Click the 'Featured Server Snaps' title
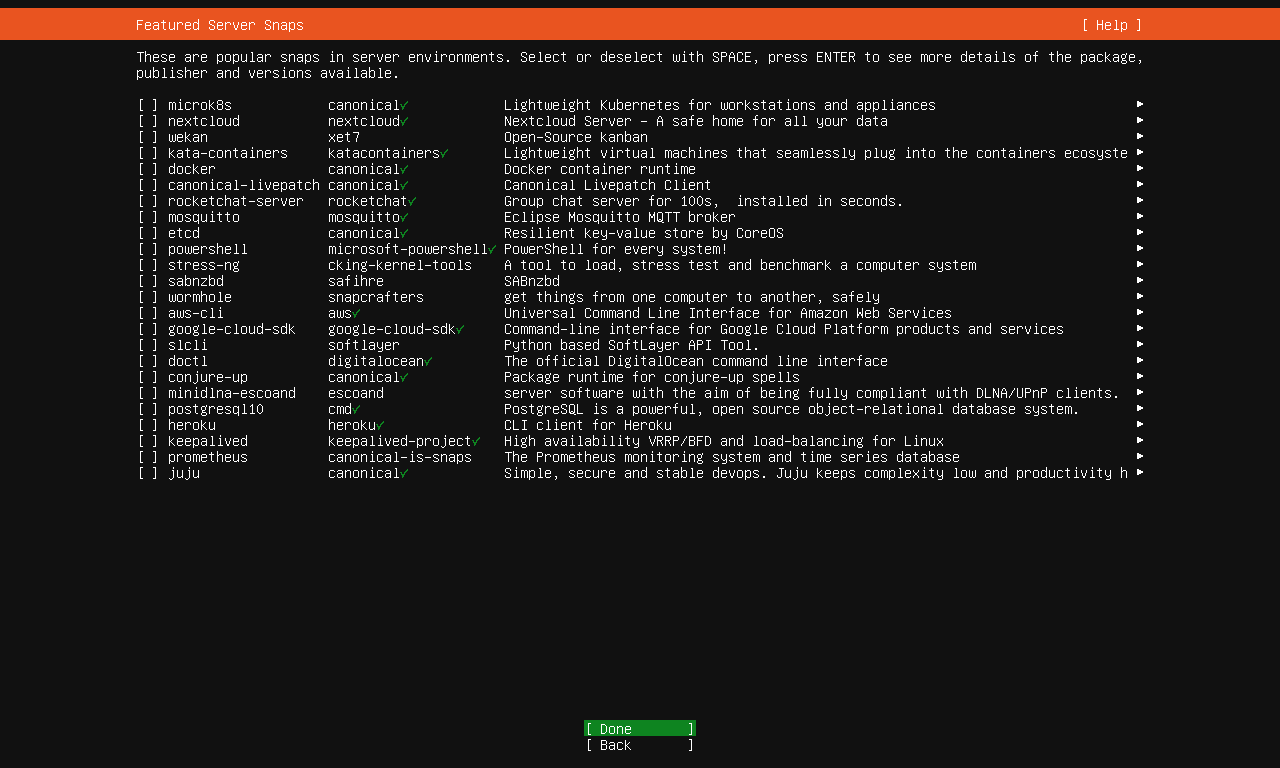The image size is (1280, 768). click(220, 25)
